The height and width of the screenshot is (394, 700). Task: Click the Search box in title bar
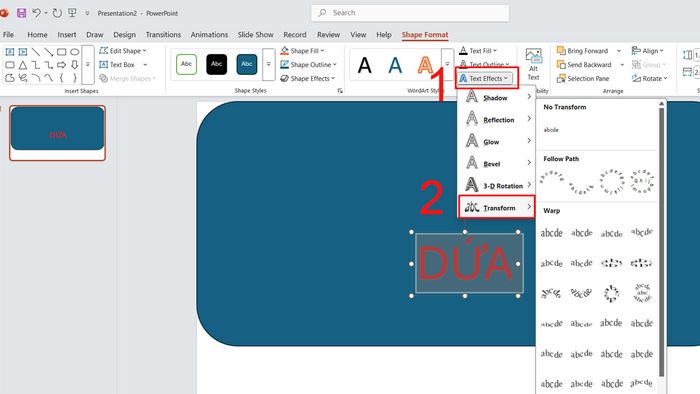[410, 13]
